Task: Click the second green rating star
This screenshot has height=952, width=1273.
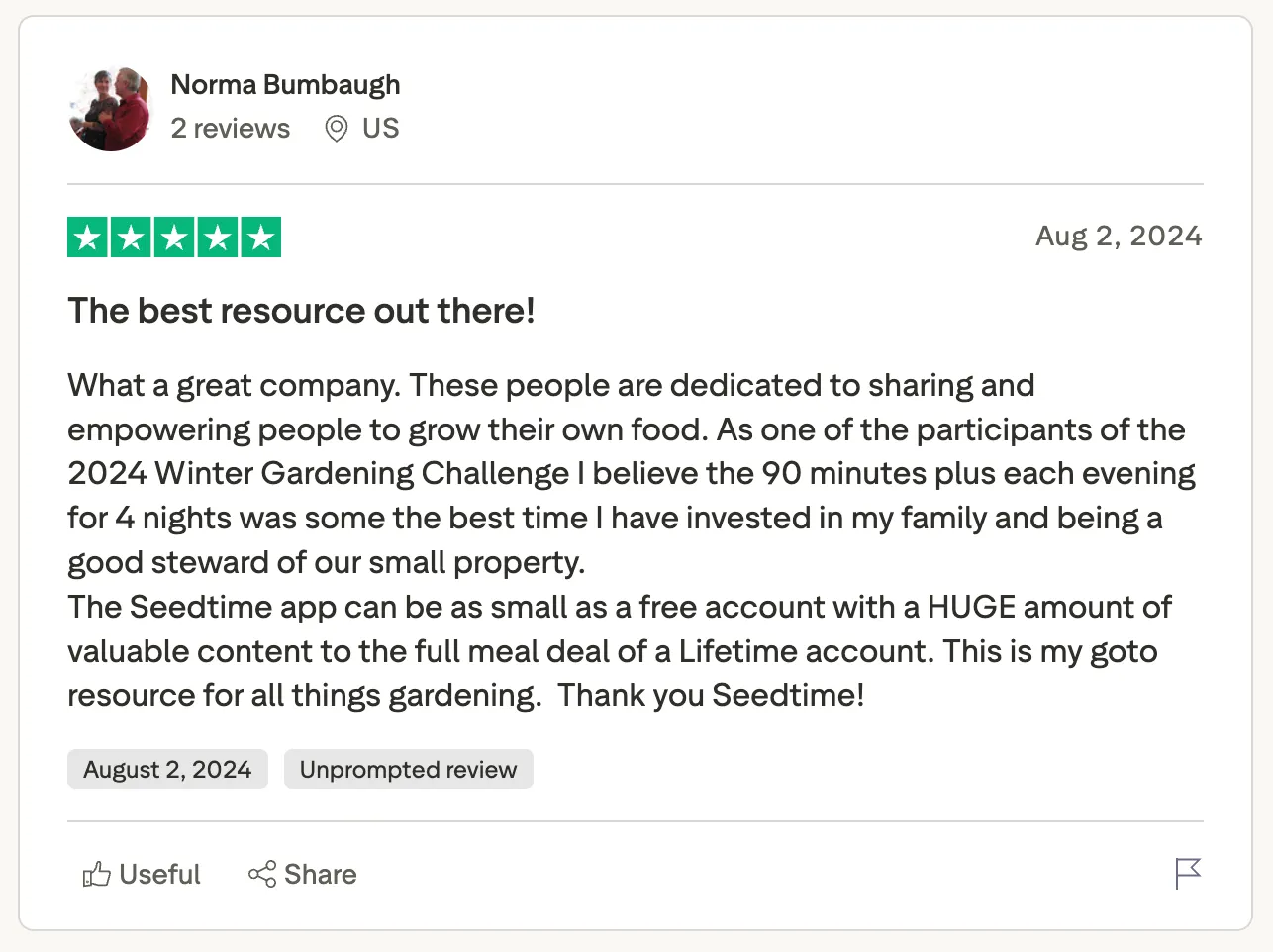Action: [131, 238]
